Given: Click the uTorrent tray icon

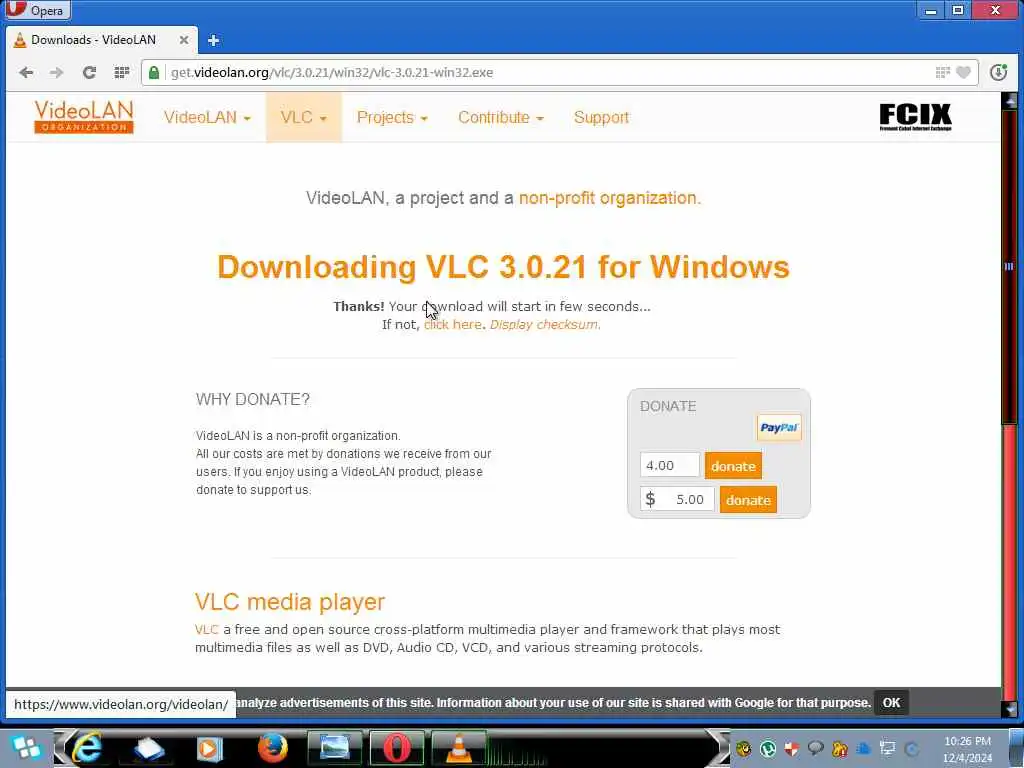Looking at the screenshot, I should (x=767, y=749).
